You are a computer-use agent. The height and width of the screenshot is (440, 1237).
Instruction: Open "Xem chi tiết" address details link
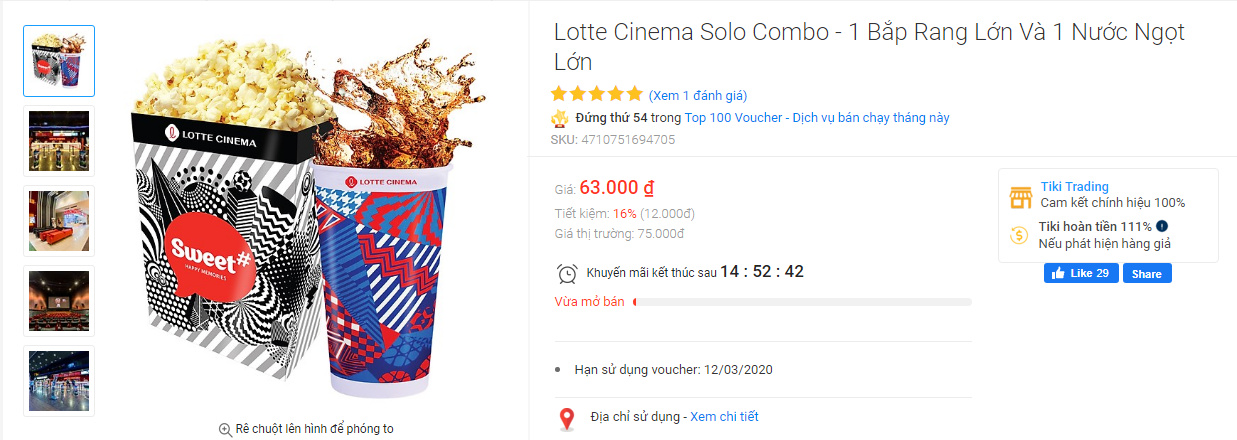point(724,417)
